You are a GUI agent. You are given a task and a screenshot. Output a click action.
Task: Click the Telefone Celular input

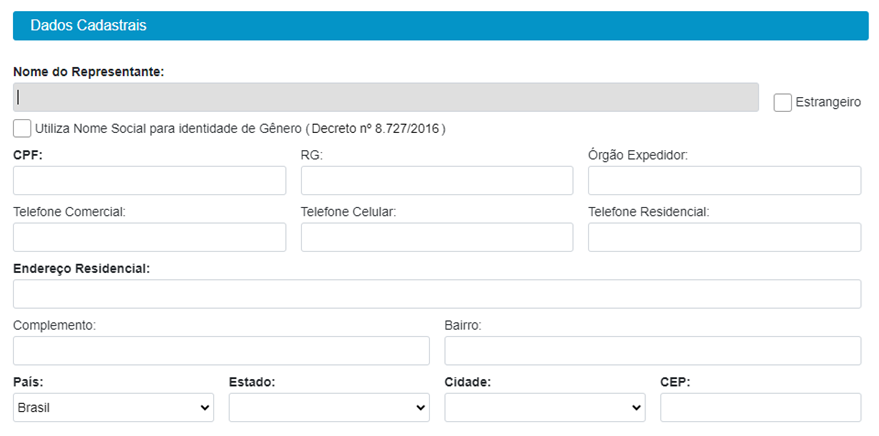pos(437,237)
